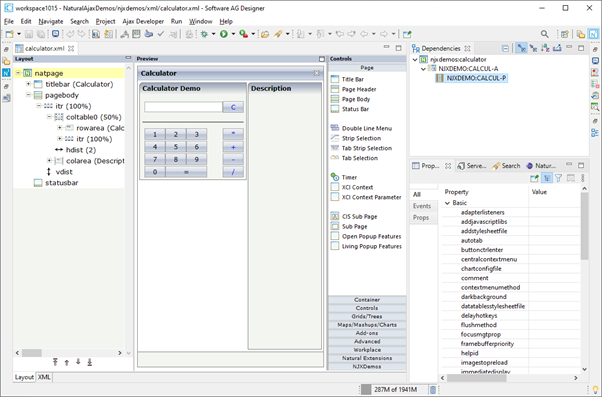Open the Project menu
The height and width of the screenshot is (397, 602).
pos(106,22)
